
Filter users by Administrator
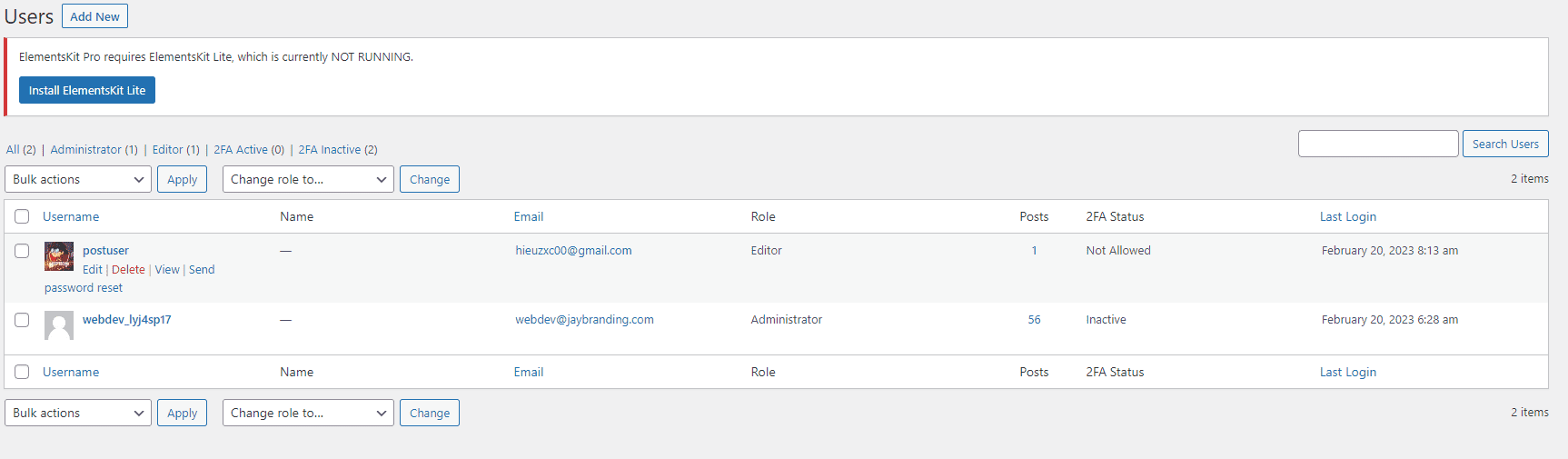pos(85,150)
